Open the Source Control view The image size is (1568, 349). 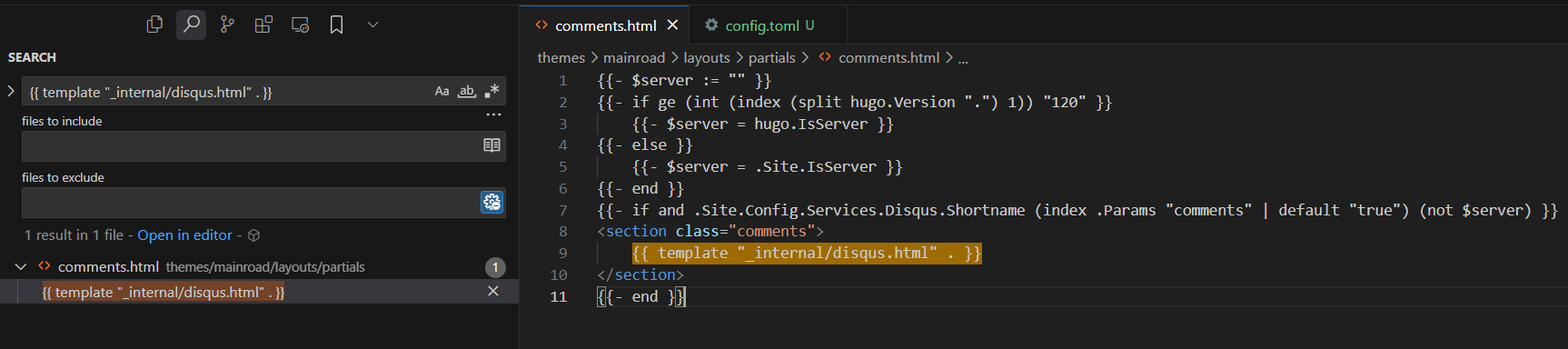point(227,25)
